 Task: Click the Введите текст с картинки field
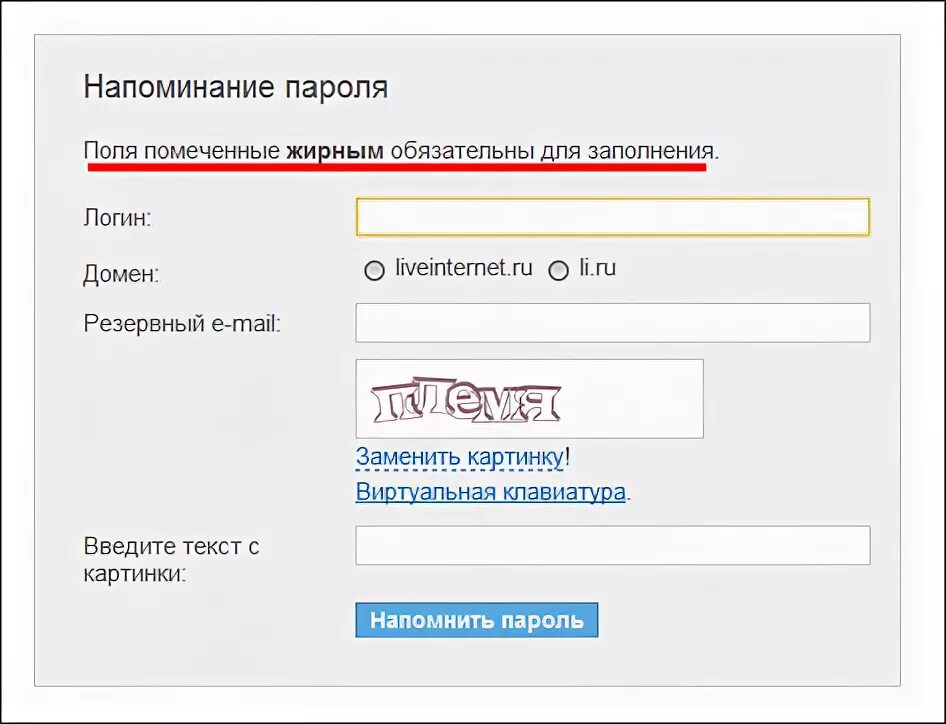tap(612, 545)
